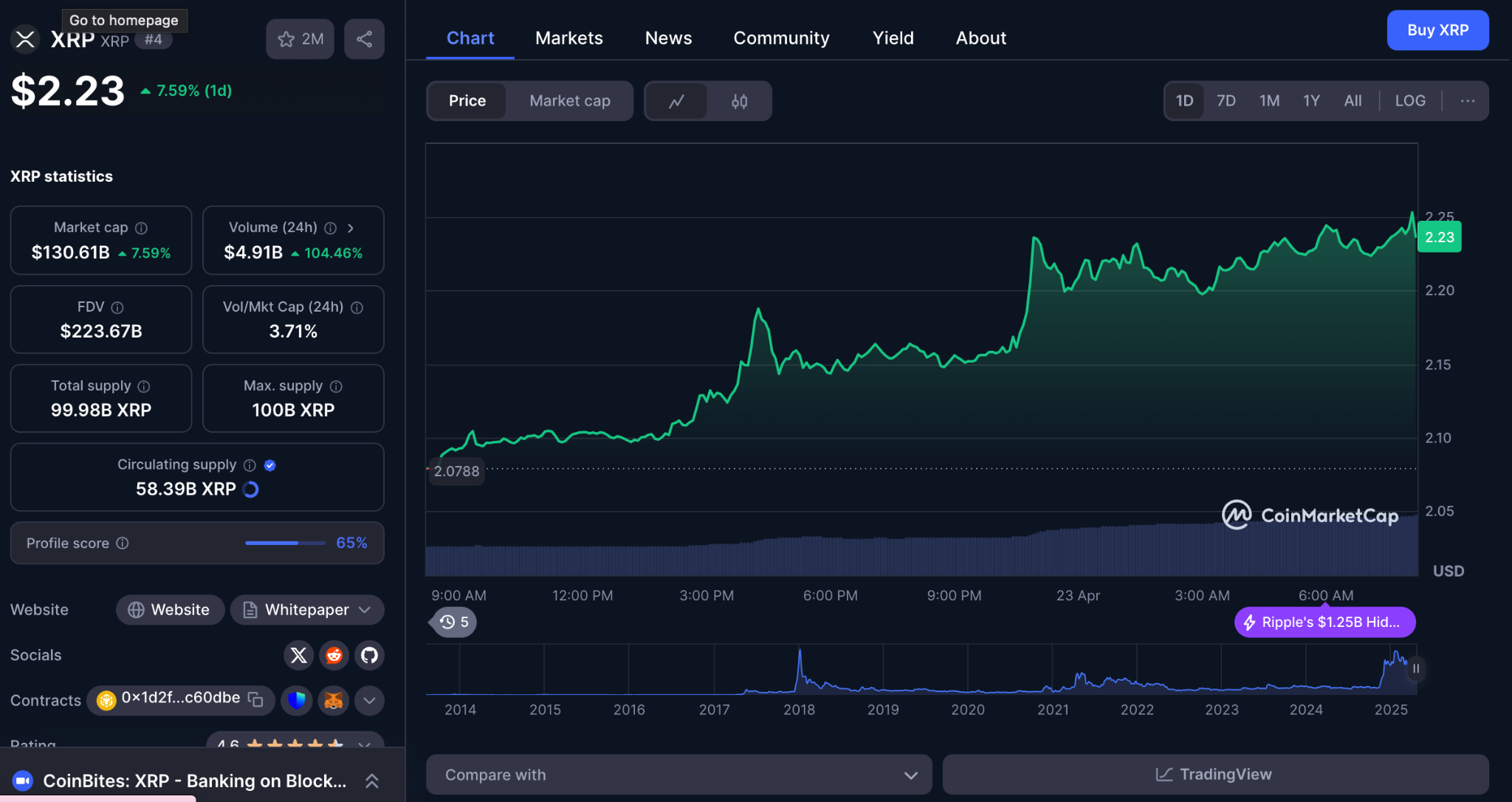This screenshot has height=802, width=1512.
Task: Click the history events badge showing 5
Action: click(453, 622)
